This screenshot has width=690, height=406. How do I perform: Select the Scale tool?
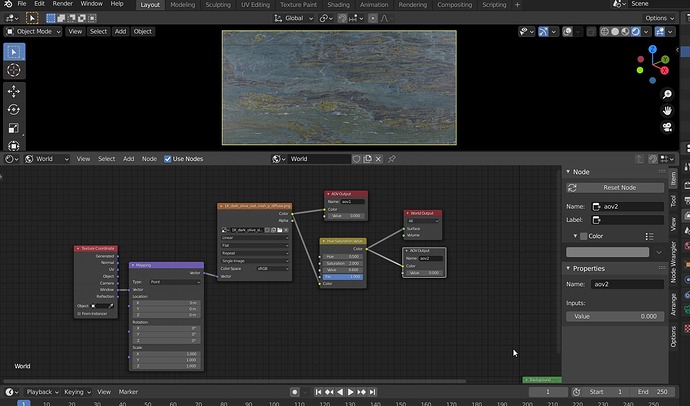click(x=14, y=128)
